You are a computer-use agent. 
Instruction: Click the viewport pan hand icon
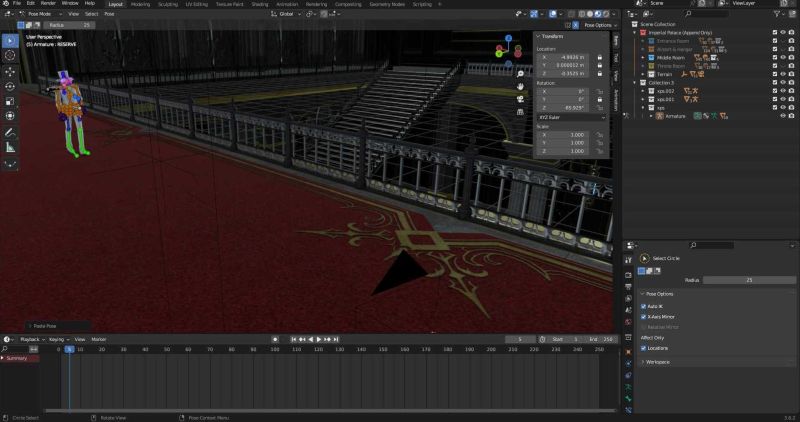pos(520,86)
